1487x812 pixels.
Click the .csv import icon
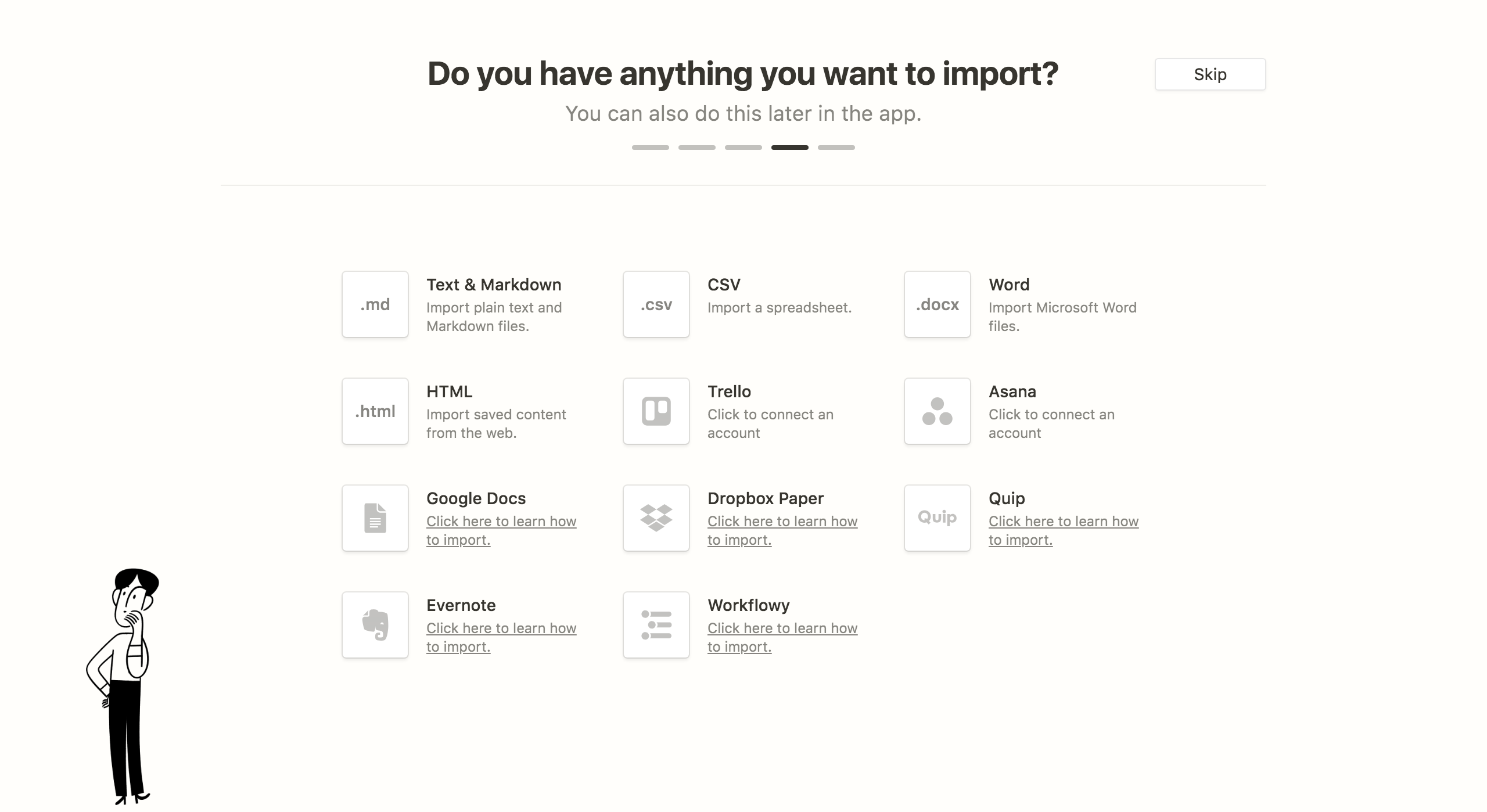coord(656,304)
